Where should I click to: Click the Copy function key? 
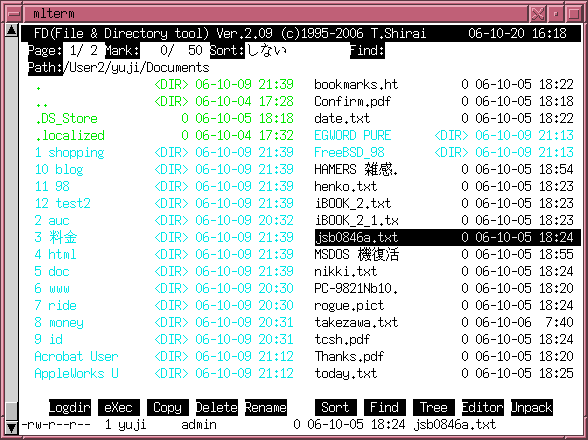[168, 407]
